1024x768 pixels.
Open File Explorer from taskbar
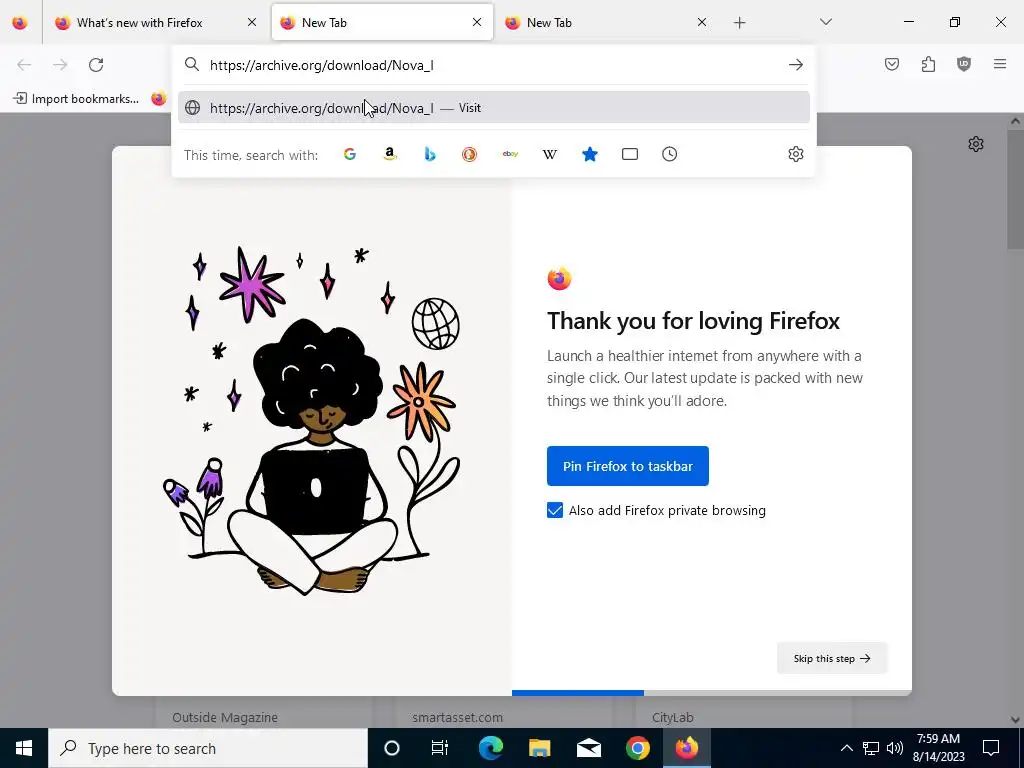[x=539, y=748]
